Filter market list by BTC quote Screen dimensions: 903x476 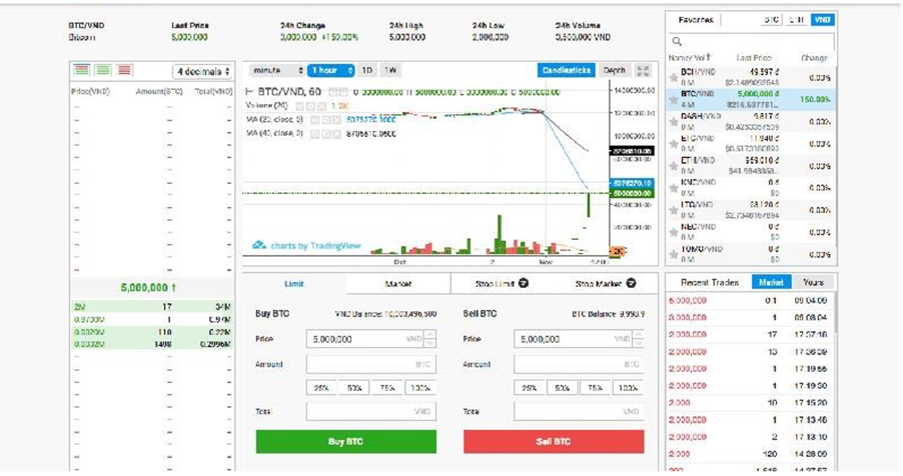(x=771, y=20)
